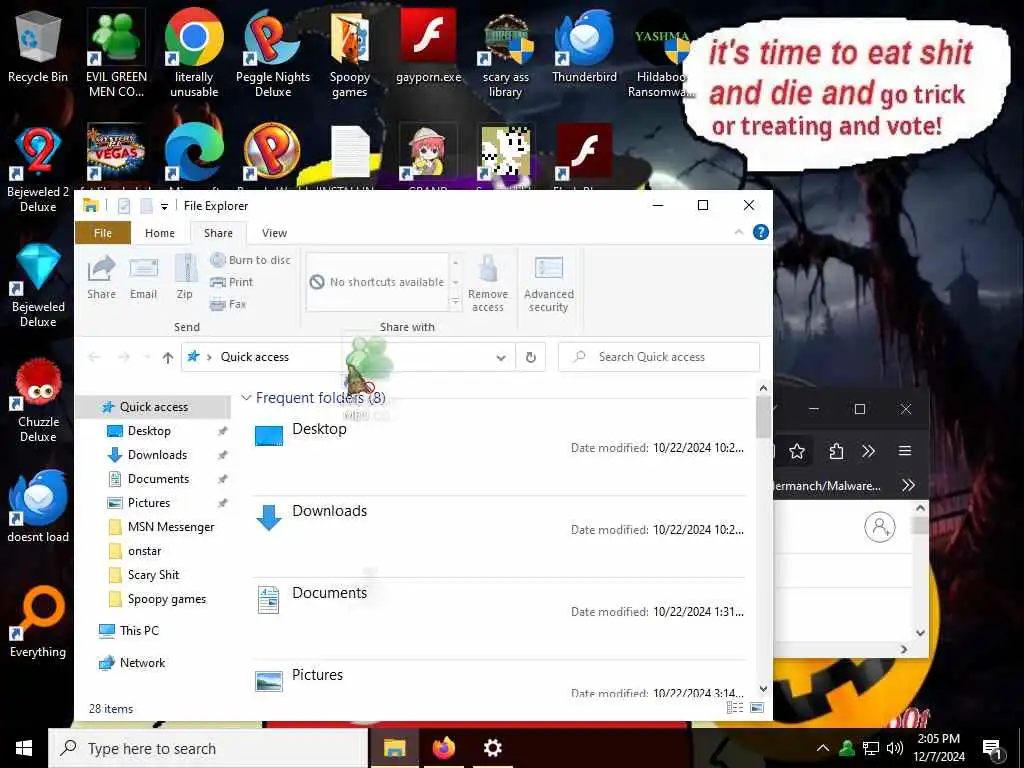Viewport: 1024px width, 768px height.
Task: Open Scary Shit folder in sidebar
Action: [x=153, y=575]
